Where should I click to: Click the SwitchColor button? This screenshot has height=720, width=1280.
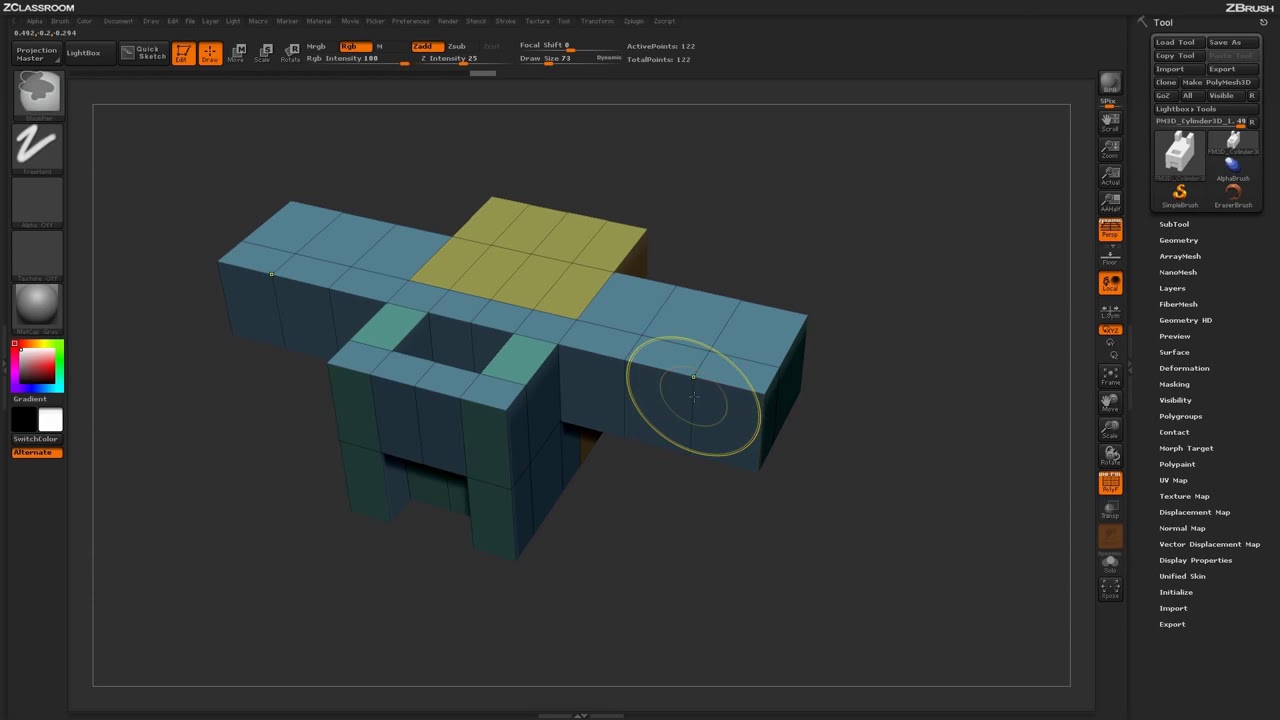(35, 439)
